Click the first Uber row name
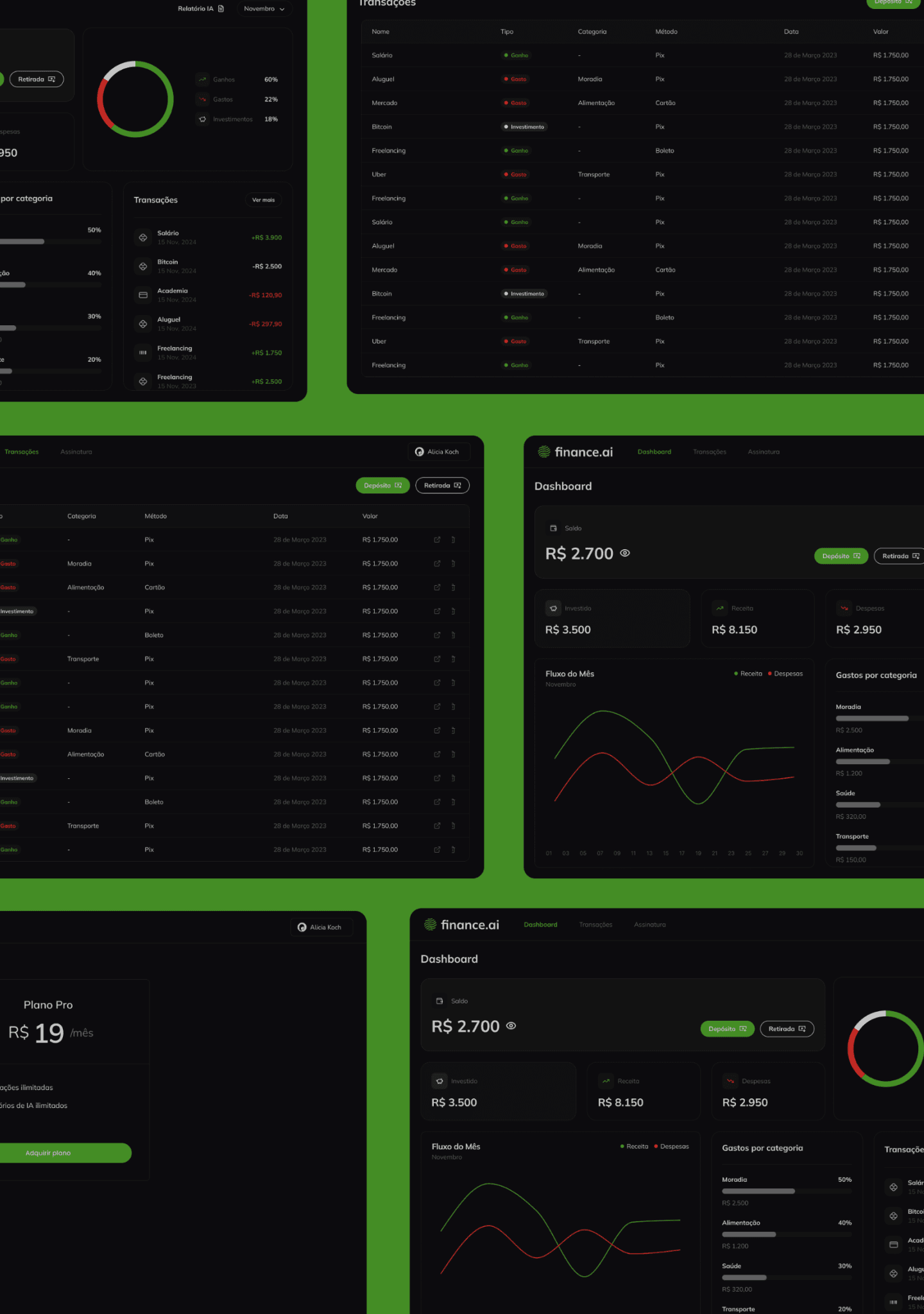This screenshot has height=1314, width=924. pos(379,175)
